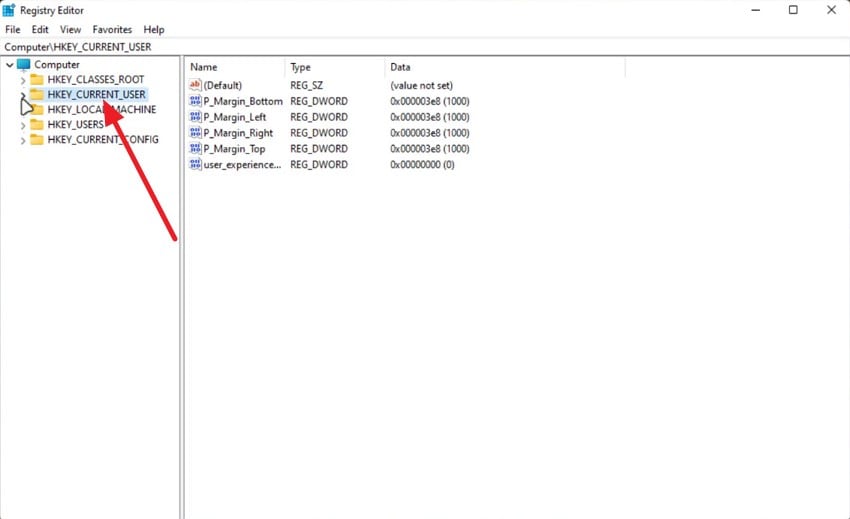This screenshot has height=519, width=850.
Task: Open the Favorites menu
Action: point(112,29)
